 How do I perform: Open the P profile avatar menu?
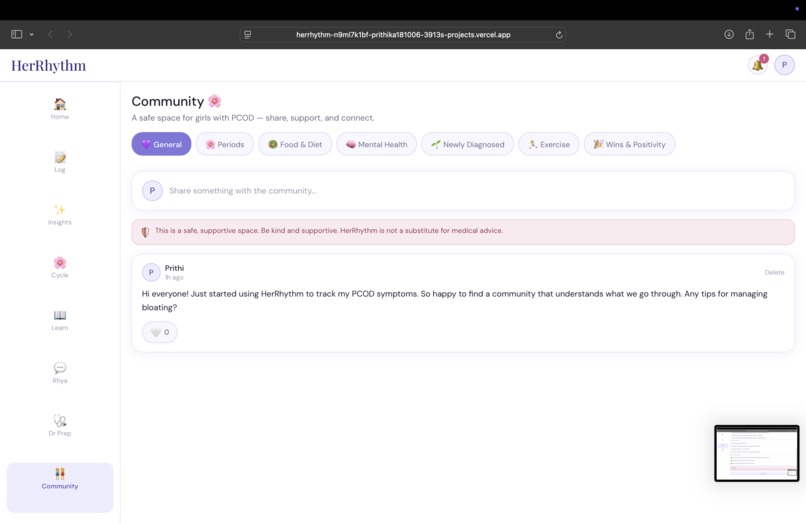pos(784,65)
